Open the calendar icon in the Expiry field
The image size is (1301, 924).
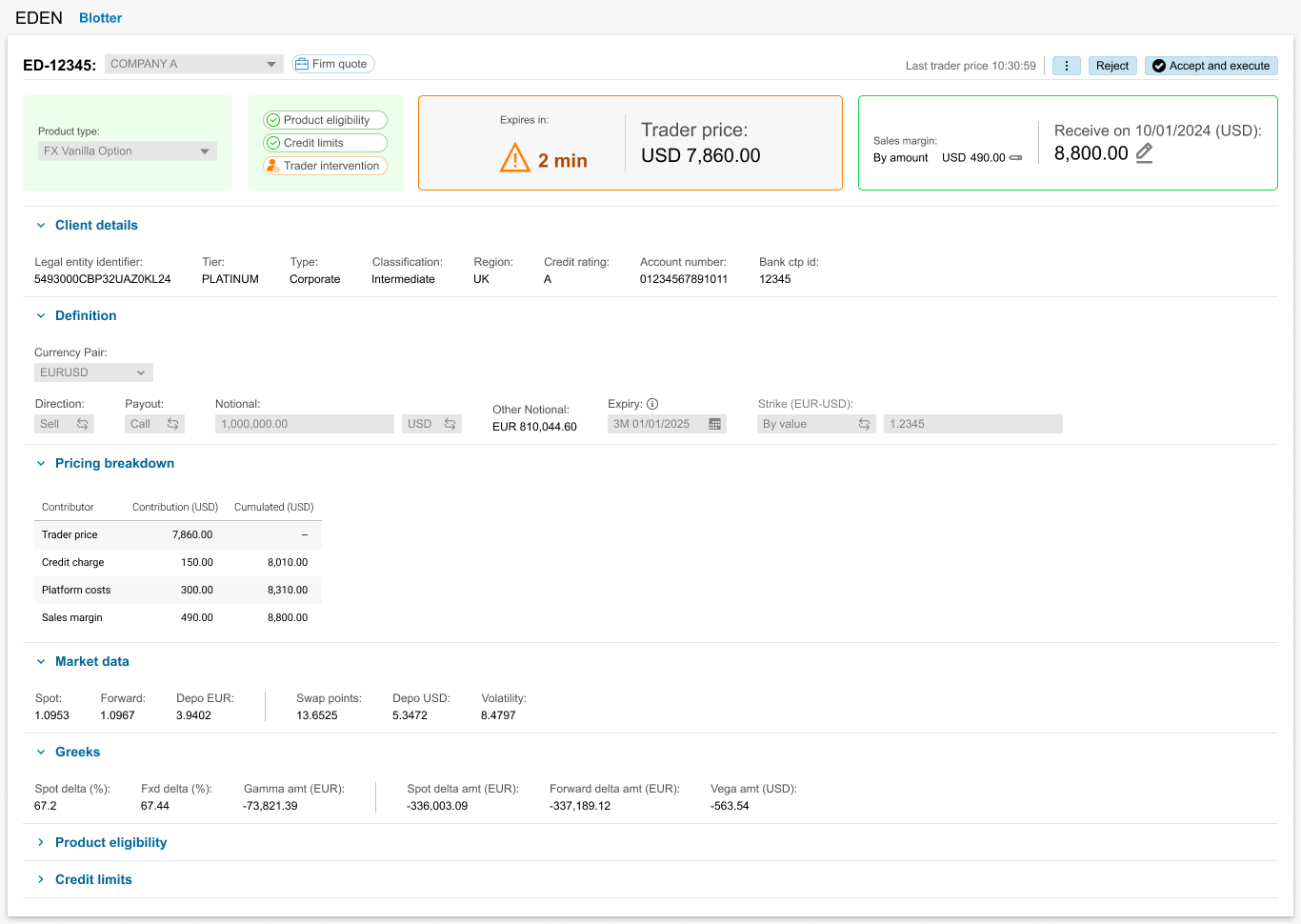[x=715, y=424]
